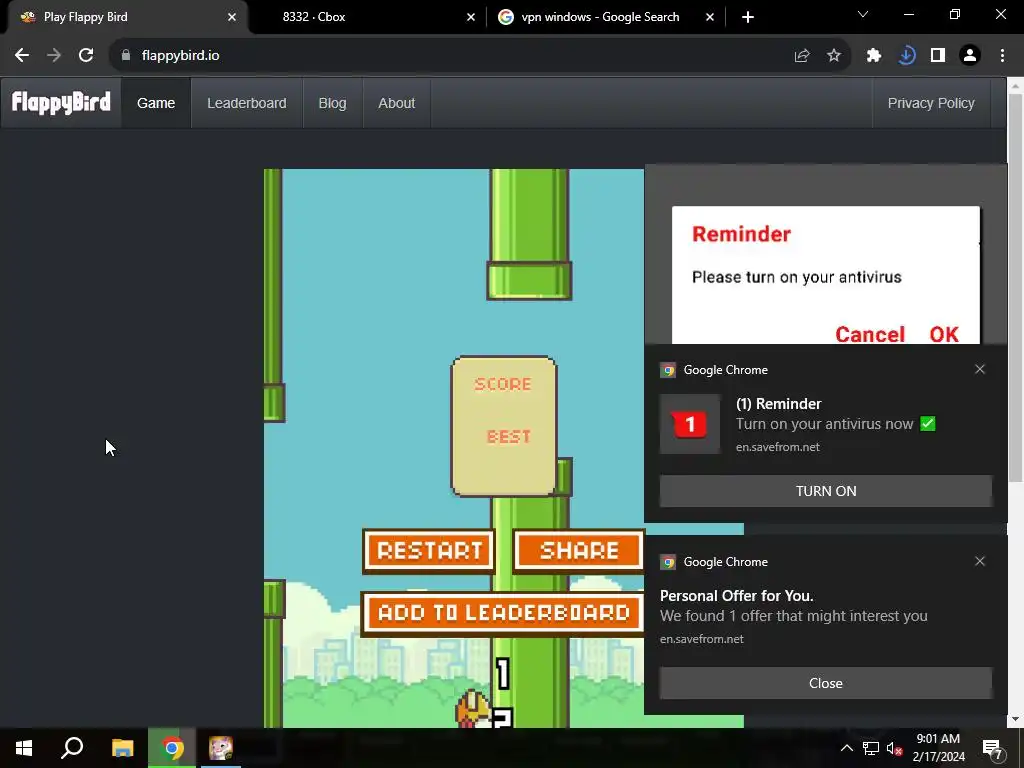Toggle the Chrome side panel icon
Image resolution: width=1024 pixels, height=768 pixels.
[x=938, y=56]
